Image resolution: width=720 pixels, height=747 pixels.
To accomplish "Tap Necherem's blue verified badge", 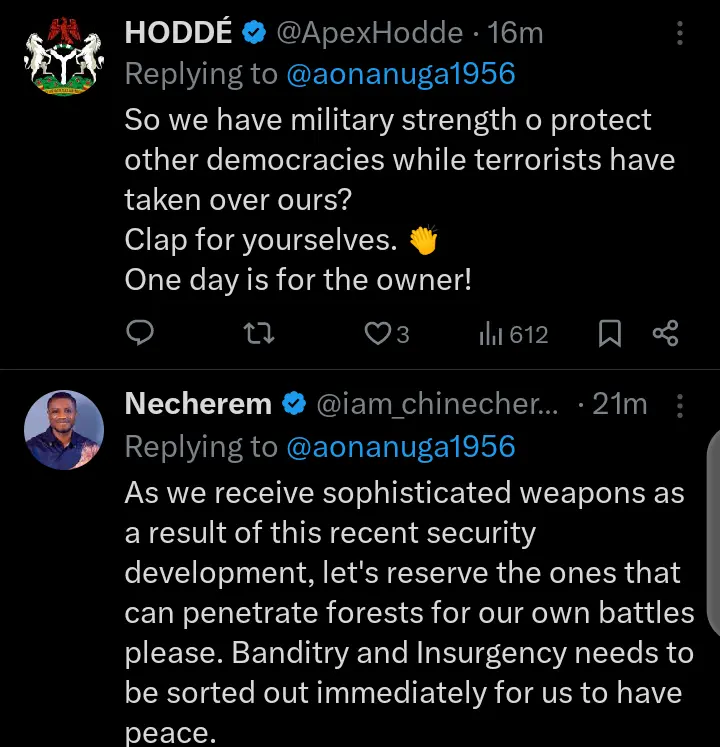I will click(294, 404).
